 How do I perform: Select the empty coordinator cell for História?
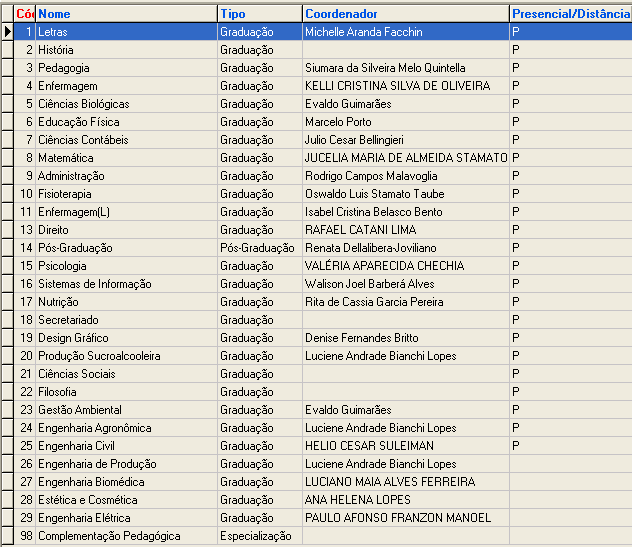click(x=405, y=50)
